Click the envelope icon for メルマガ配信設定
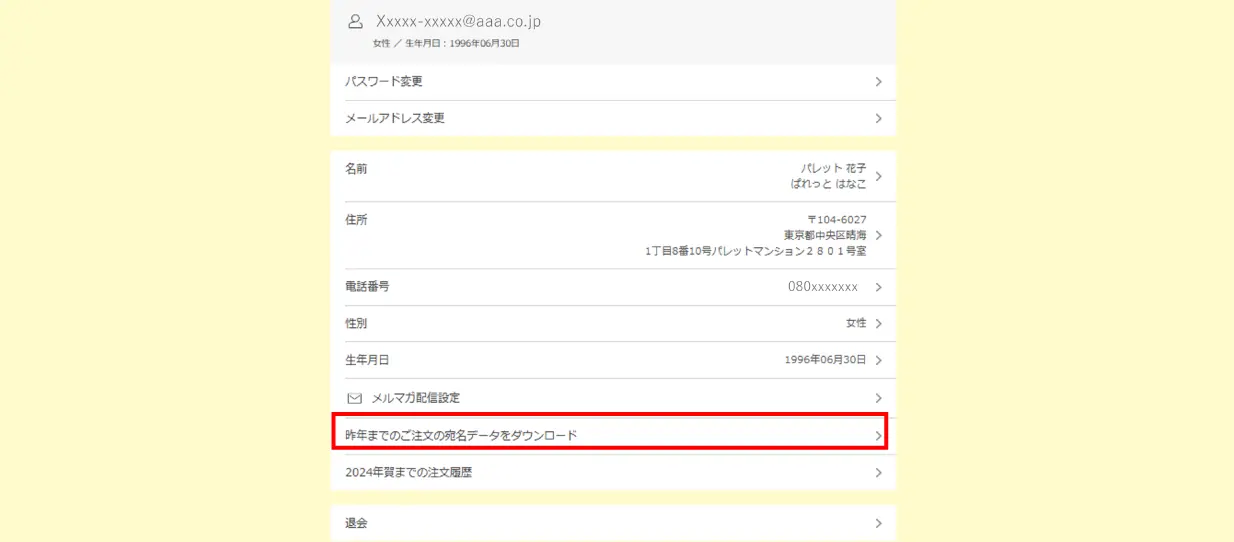 [x=354, y=398]
